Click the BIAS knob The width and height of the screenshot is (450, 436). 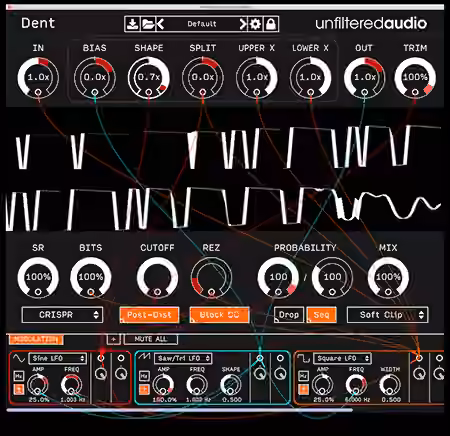tap(95, 77)
